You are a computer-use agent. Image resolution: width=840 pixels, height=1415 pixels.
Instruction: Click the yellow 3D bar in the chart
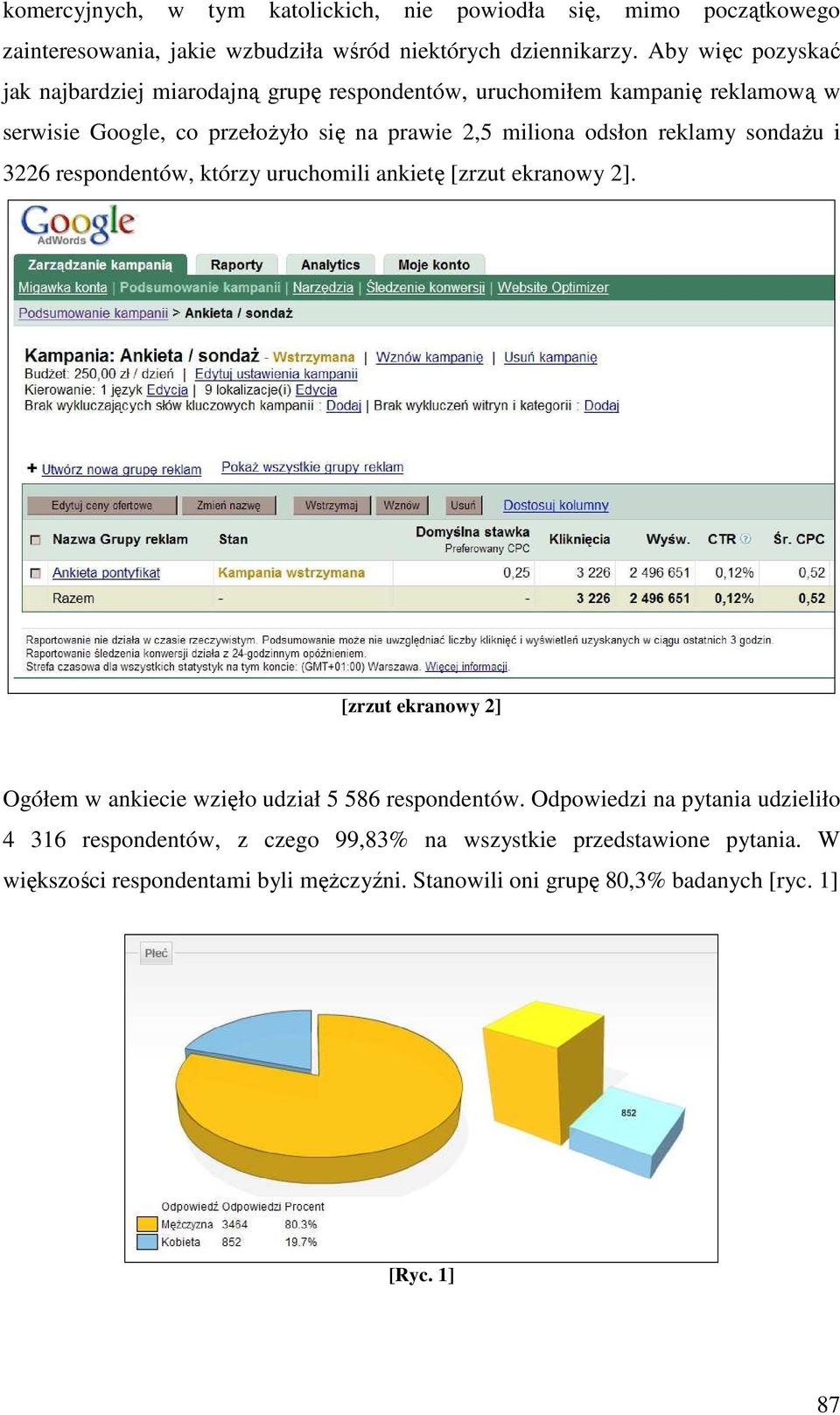[542, 1072]
